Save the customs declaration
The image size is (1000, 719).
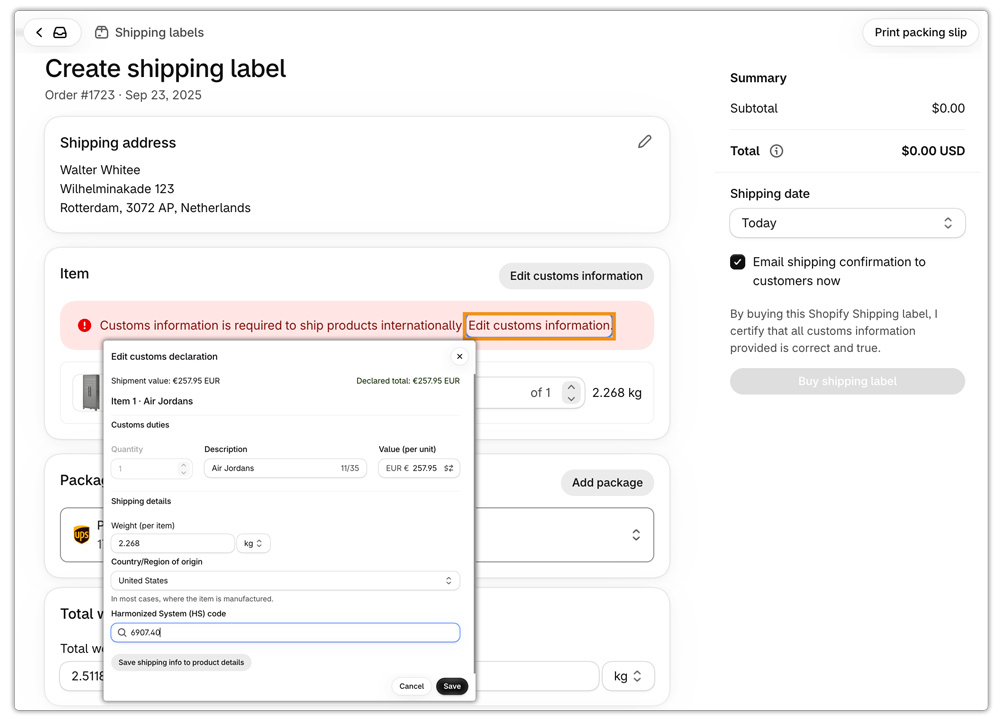(452, 686)
